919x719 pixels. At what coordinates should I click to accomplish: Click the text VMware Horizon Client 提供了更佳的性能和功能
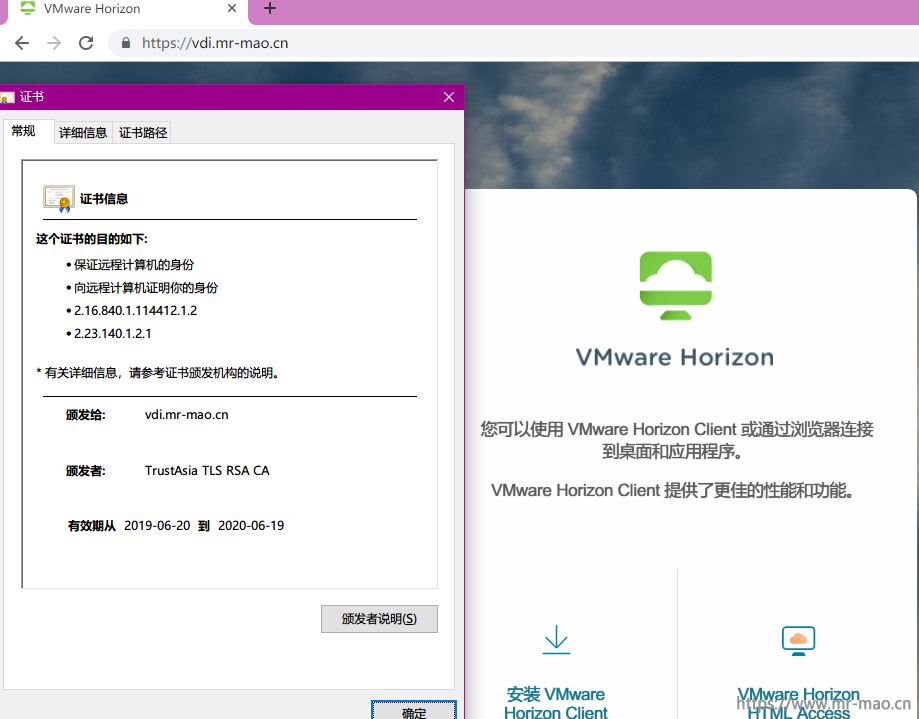[671, 490]
